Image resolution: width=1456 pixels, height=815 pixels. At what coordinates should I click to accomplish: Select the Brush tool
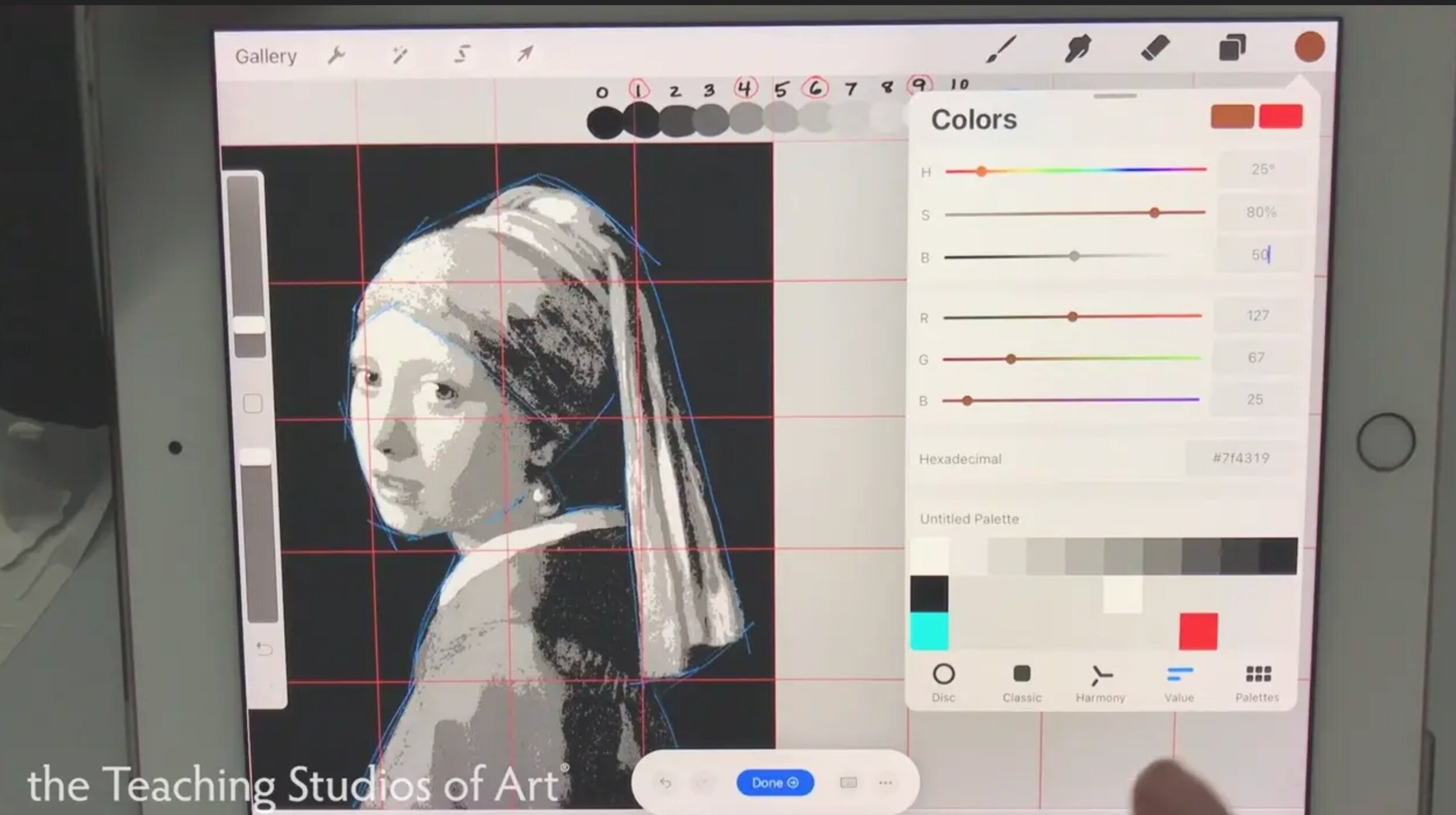(x=1001, y=49)
